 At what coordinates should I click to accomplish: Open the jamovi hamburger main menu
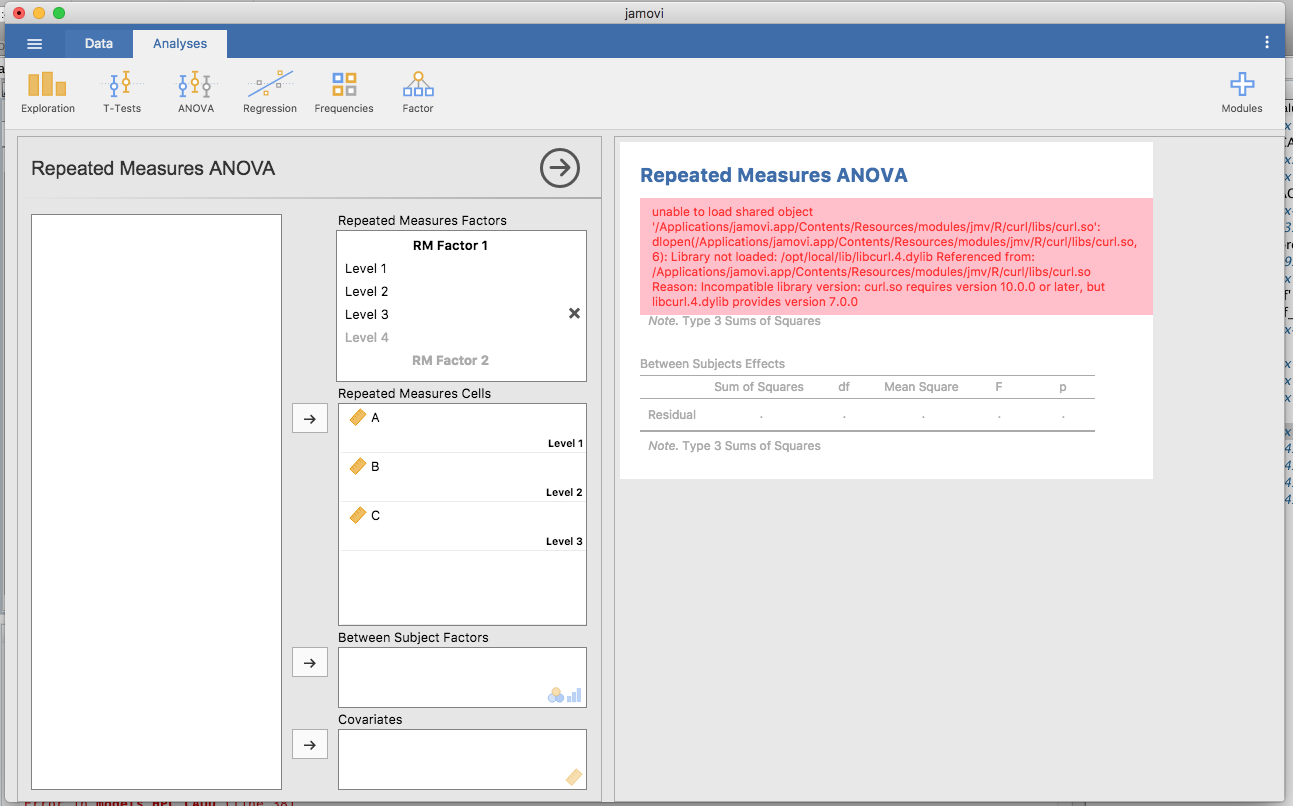[35, 44]
